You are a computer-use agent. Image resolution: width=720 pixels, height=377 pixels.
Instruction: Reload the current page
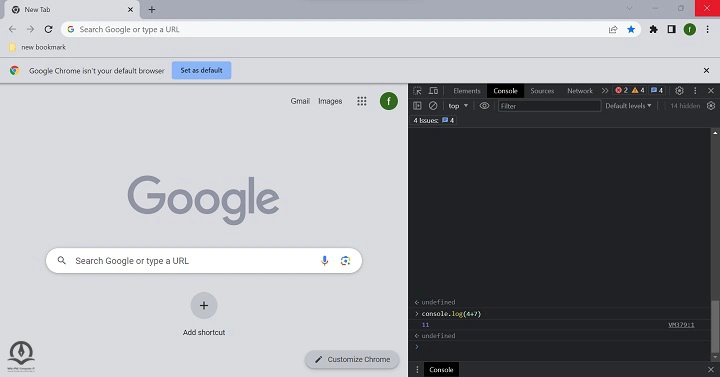[x=48, y=29]
